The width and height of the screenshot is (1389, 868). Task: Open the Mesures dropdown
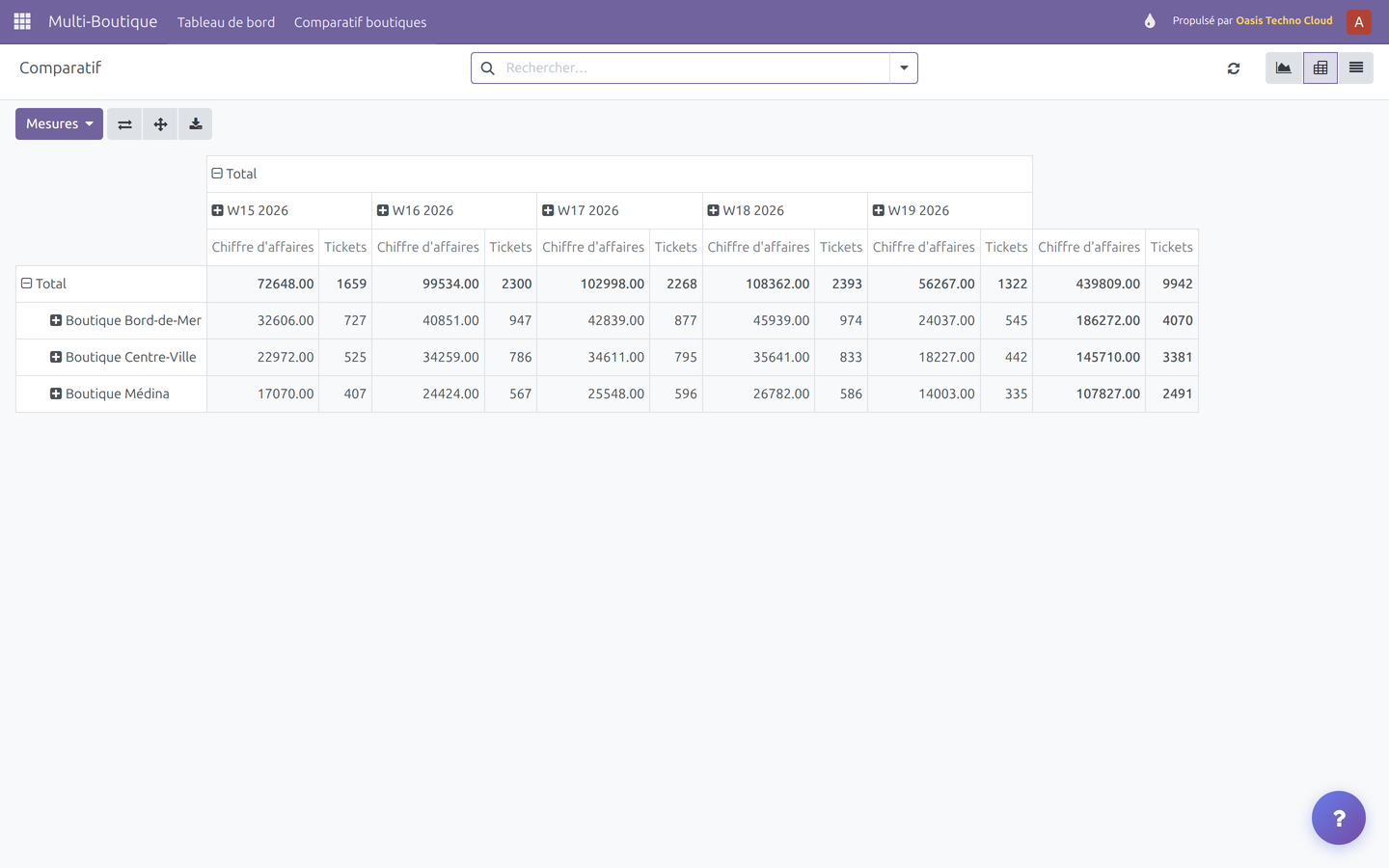coord(59,123)
